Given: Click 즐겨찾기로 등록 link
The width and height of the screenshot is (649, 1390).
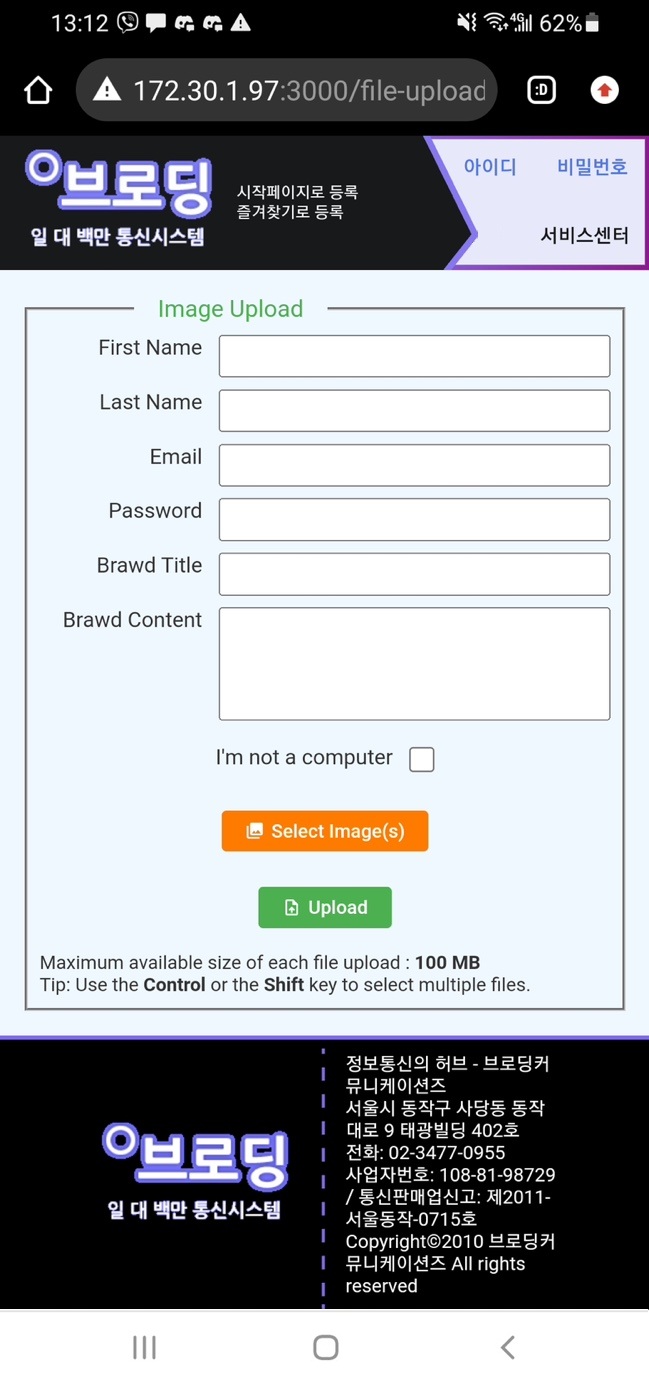Looking at the screenshot, I should (x=290, y=212).
